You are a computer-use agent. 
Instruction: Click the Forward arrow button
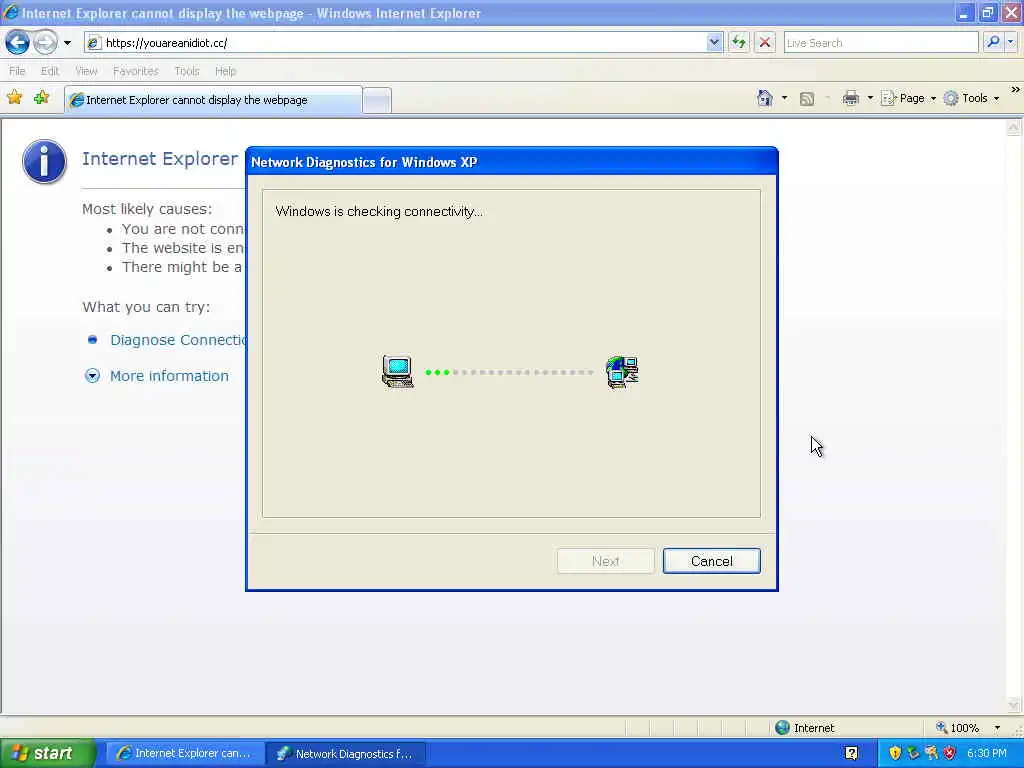45,43
